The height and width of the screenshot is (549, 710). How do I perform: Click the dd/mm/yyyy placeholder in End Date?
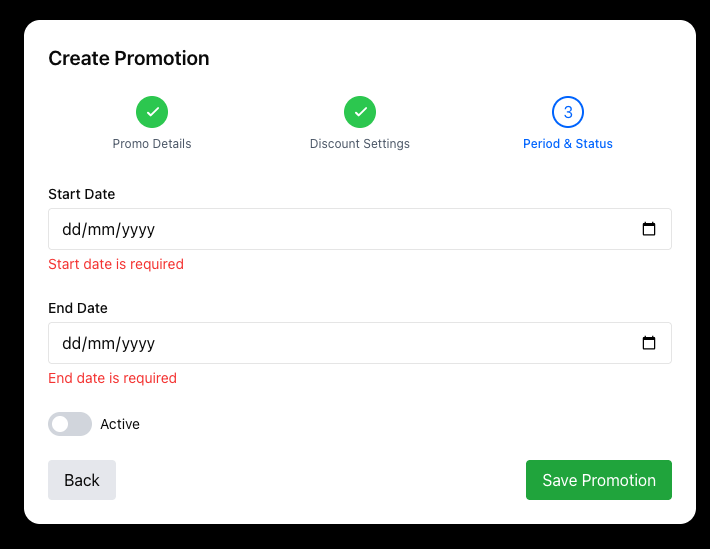pyautogui.click(x=109, y=343)
